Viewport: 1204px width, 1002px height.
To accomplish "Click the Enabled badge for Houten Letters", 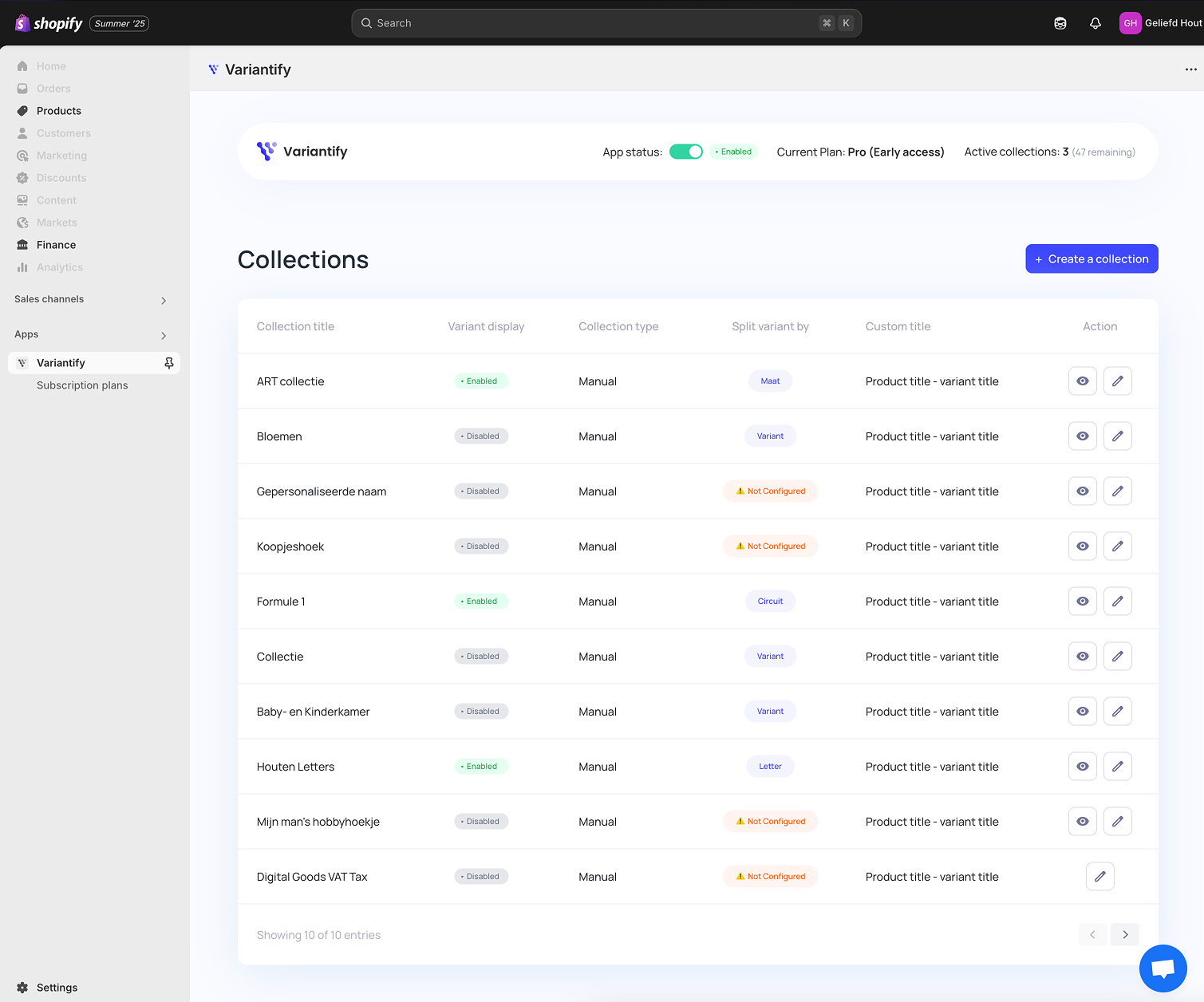I will click(481, 767).
